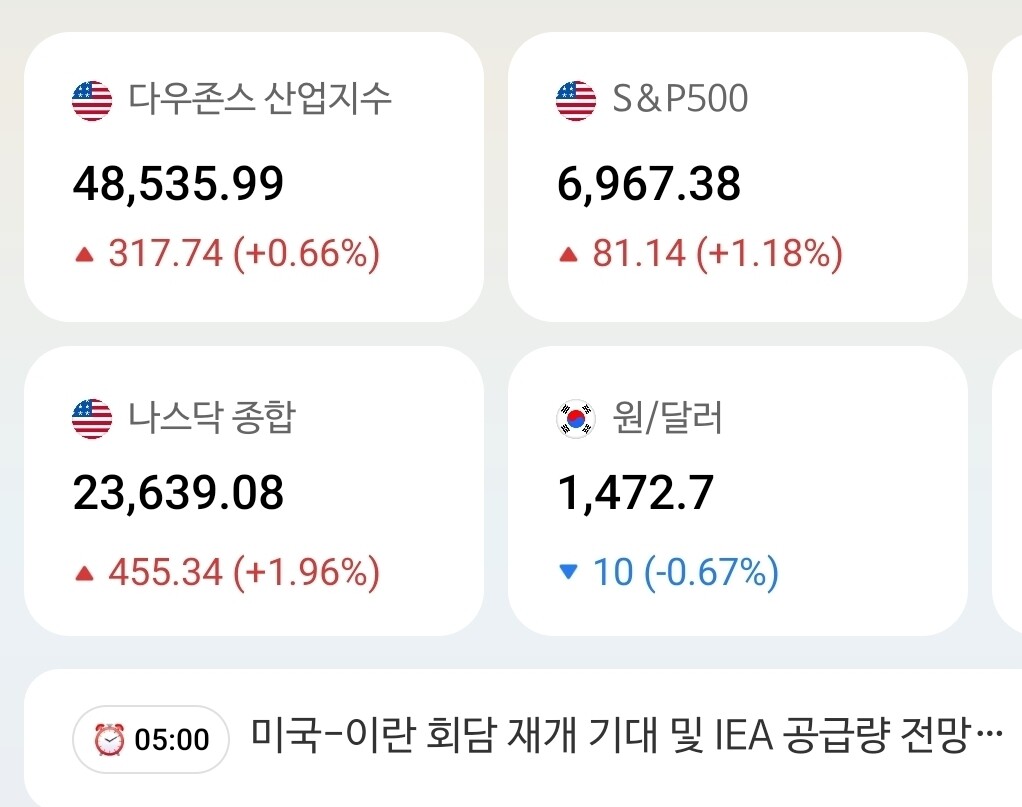Click the US flag icon beside S&P500
The height and width of the screenshot is (807, 1022).
coord(575,100)
